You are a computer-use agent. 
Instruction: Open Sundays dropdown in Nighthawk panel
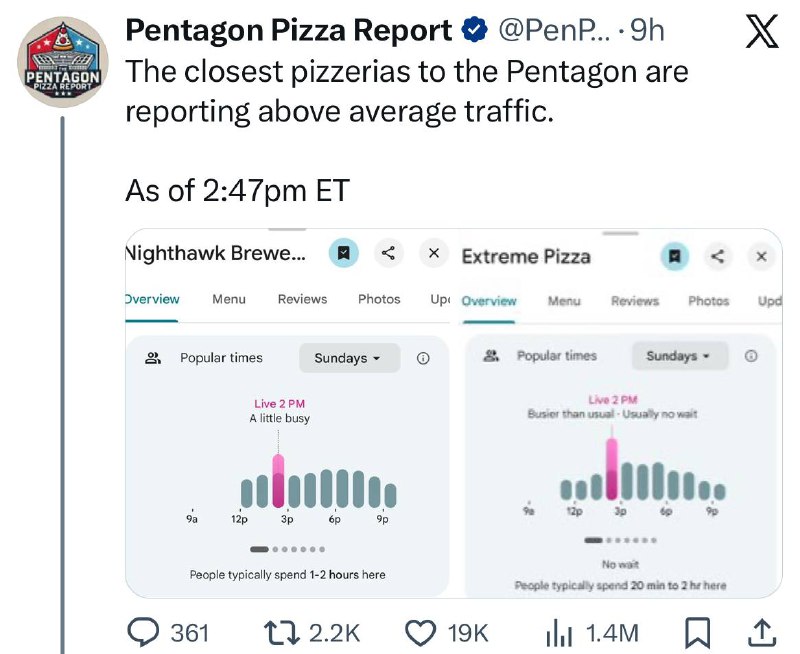[348, 358]
